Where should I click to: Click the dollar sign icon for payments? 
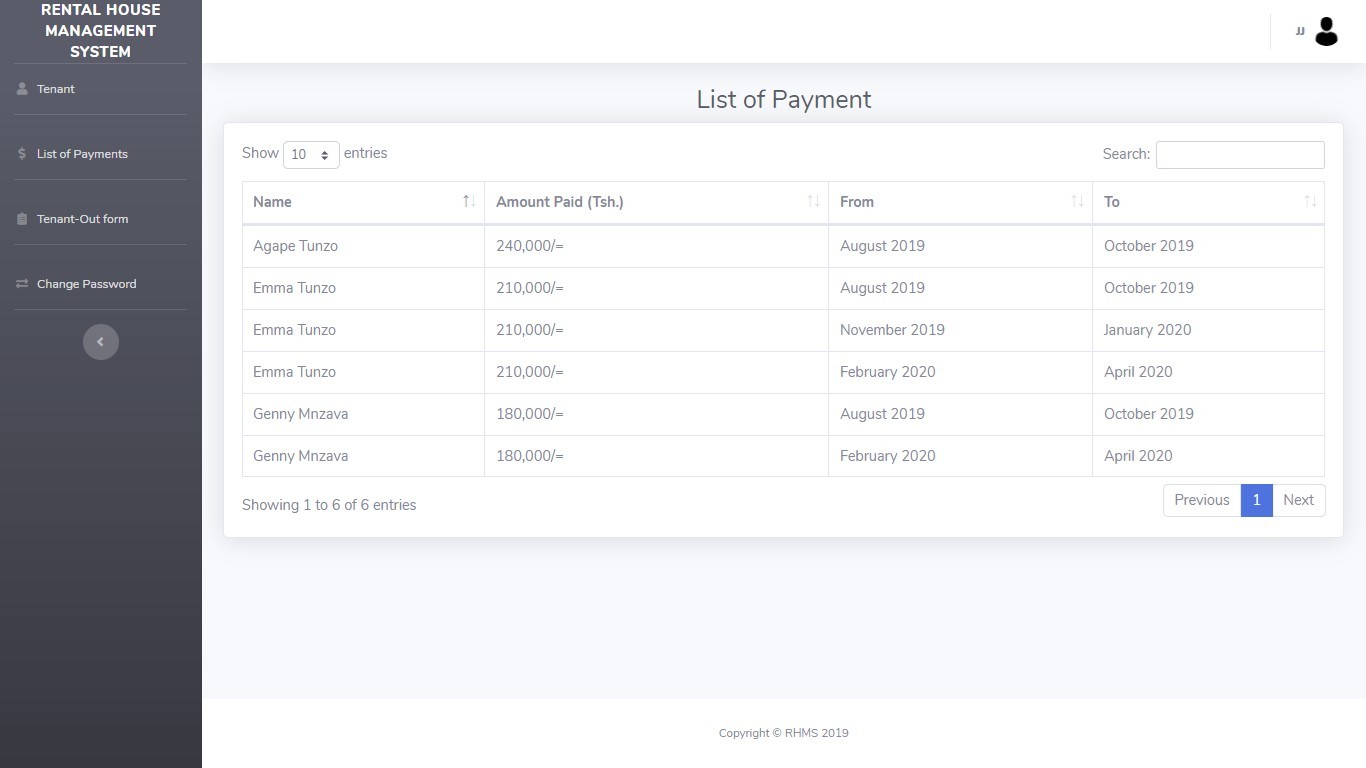[22, 154]
